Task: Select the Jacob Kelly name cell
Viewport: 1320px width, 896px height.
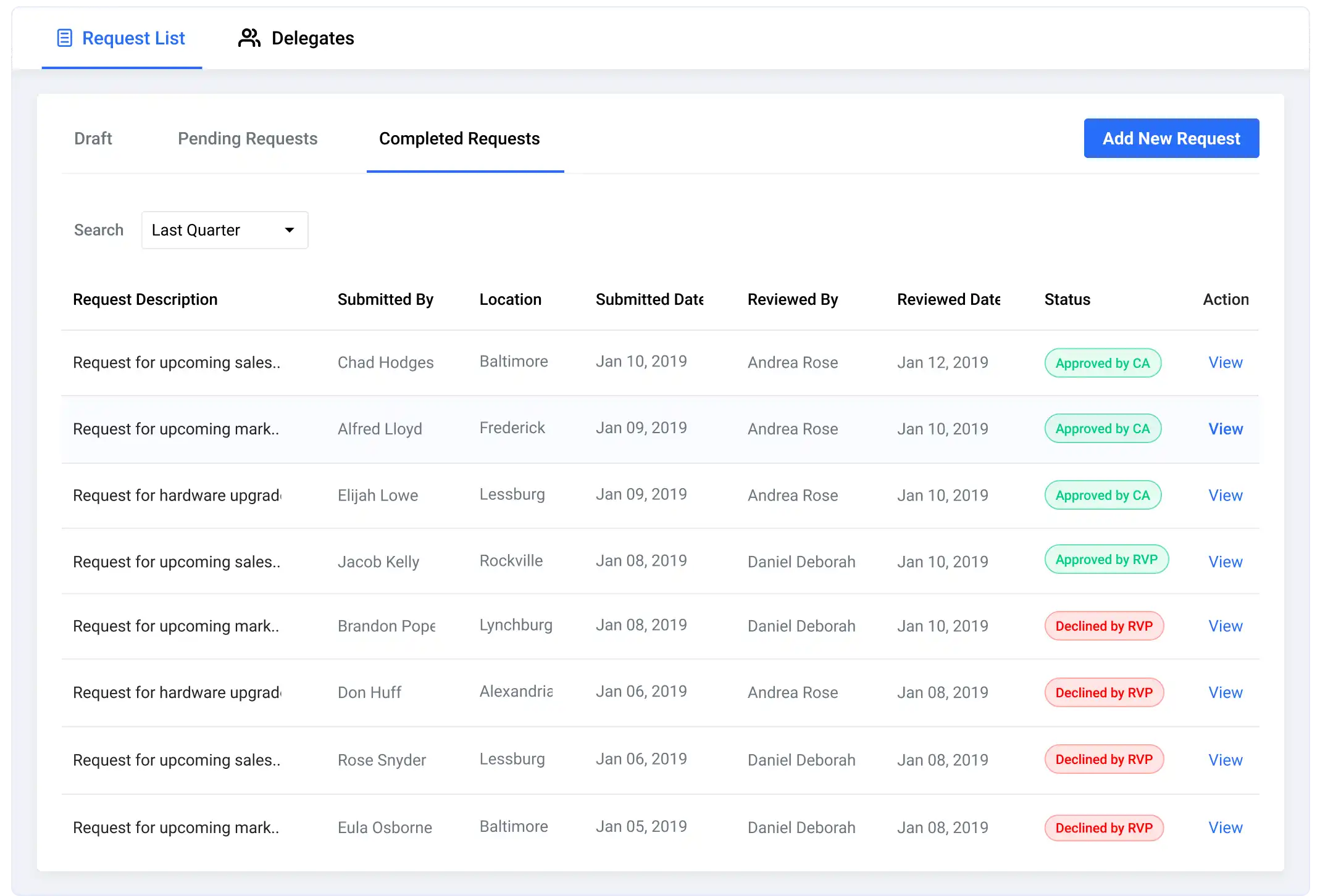Action: coord(378,562)
